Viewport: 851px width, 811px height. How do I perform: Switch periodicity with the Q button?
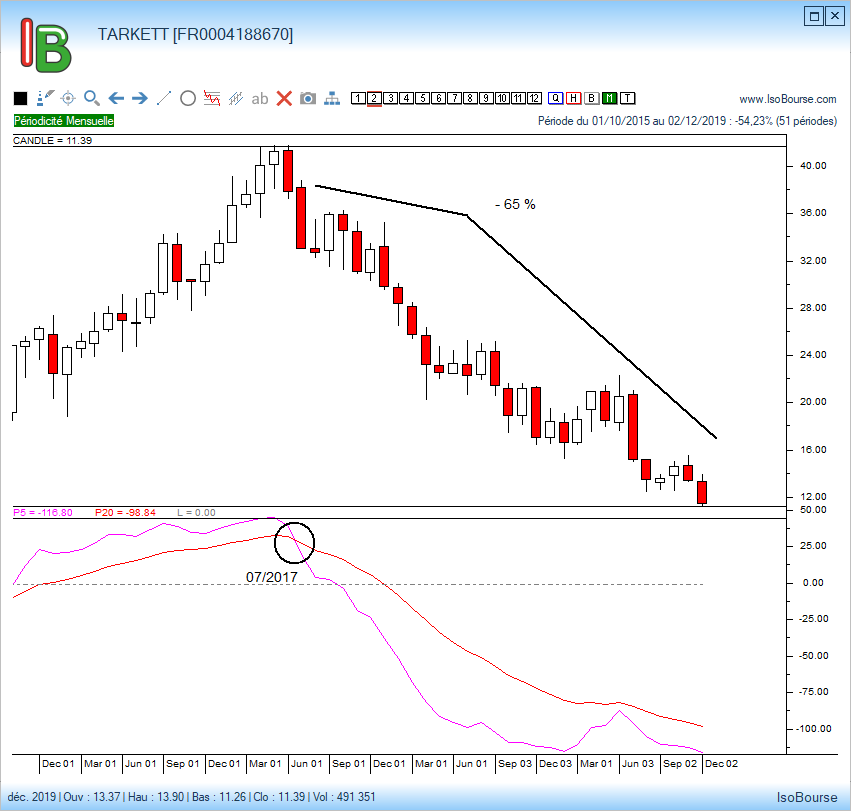click(x=555, y=98)
